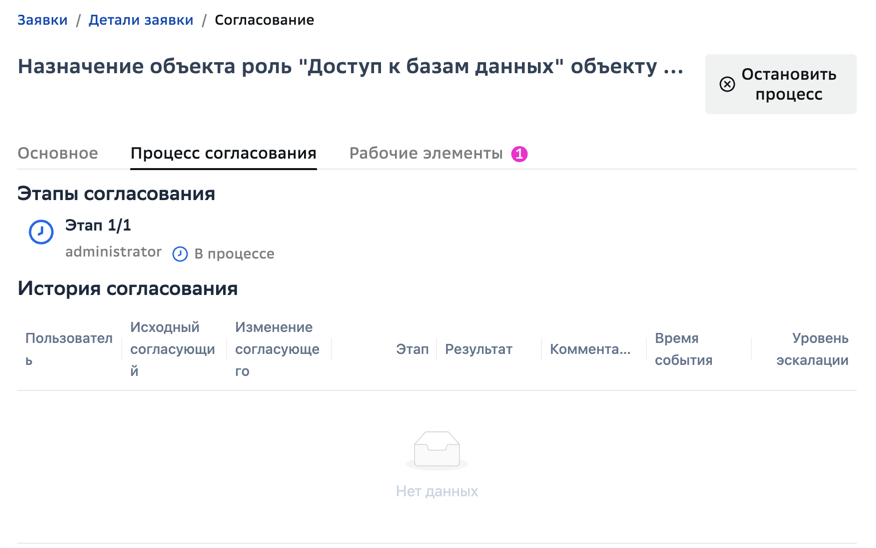
Task: Click the administrator approver name
Action: coord(113,252)
